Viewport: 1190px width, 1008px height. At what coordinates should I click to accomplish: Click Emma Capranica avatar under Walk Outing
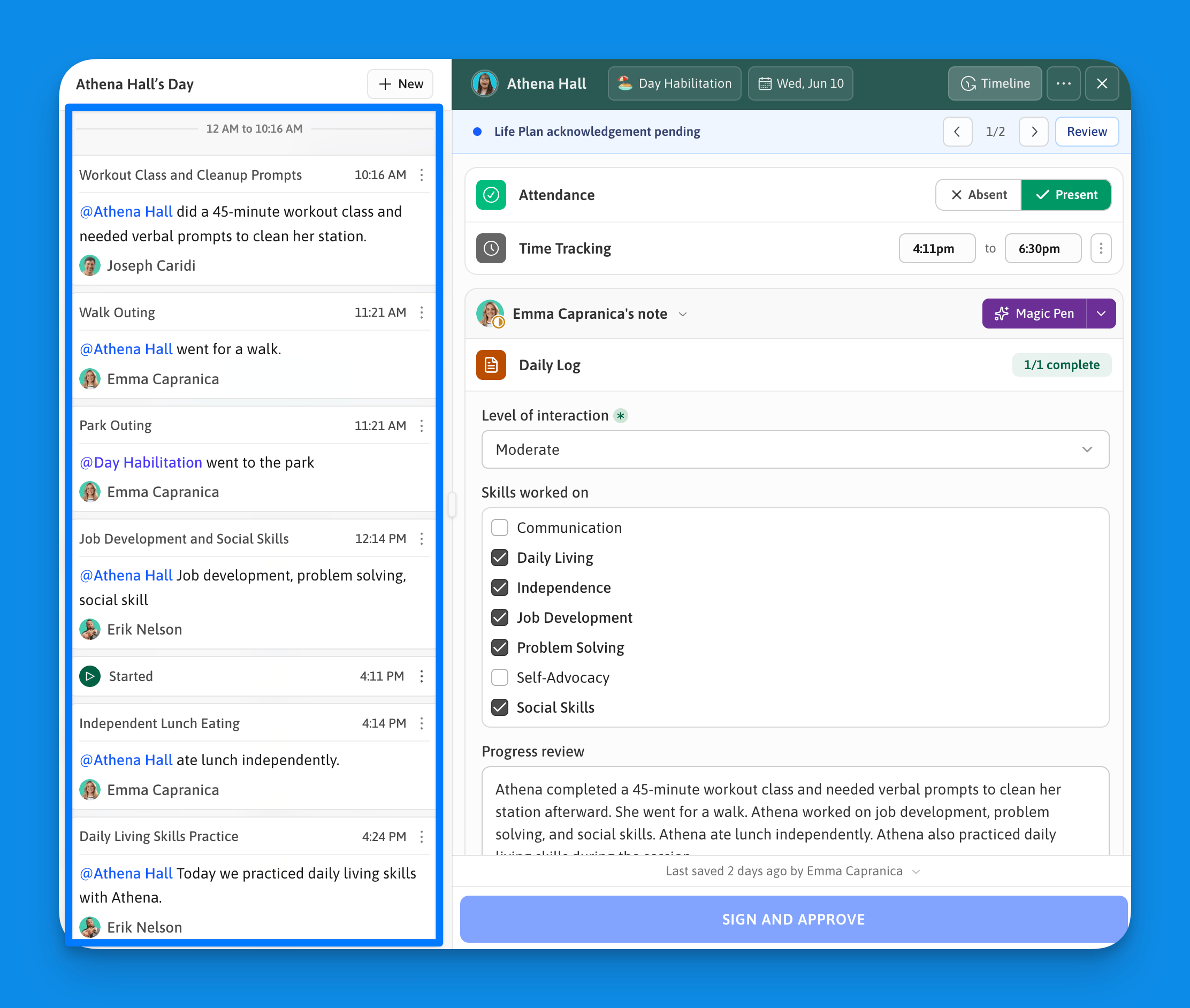pos(90,379)
